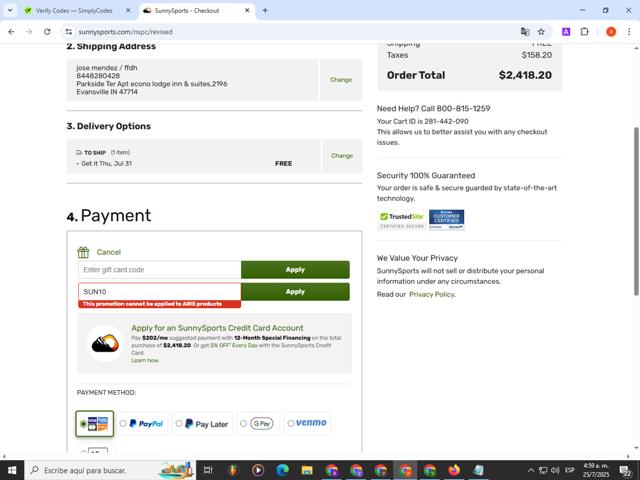Open Apply for SunnySports Credit Card Account
Screen dimensions: 640x480
(x=217, y=328)
